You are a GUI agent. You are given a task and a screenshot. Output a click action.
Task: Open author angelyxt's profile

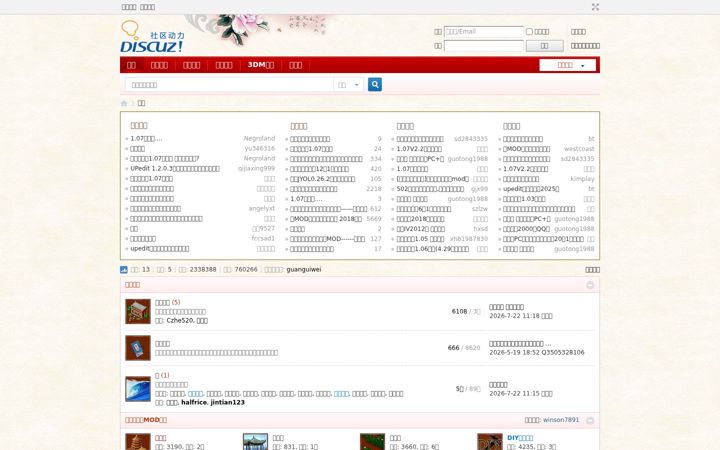pos(262,208)
